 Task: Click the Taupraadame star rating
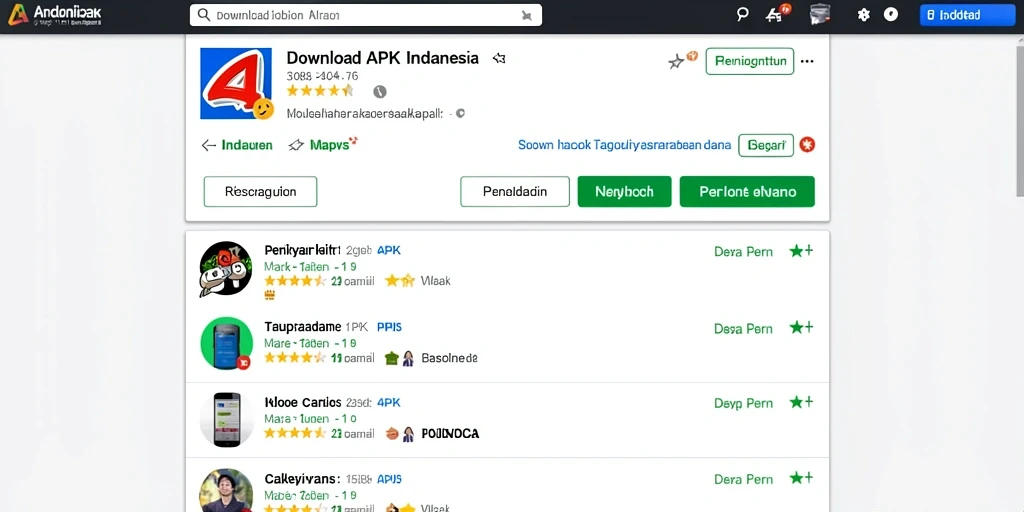tap(295, 357)
